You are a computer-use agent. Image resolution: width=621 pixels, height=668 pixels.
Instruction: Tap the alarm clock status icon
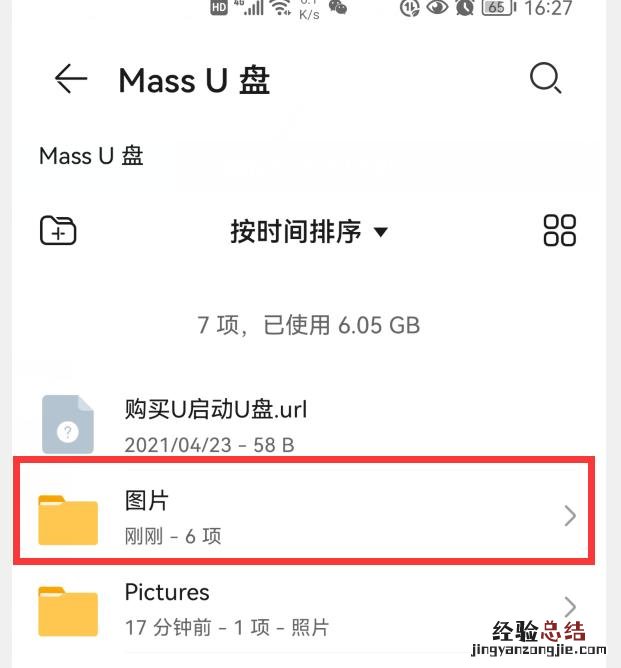coord(465,8)
